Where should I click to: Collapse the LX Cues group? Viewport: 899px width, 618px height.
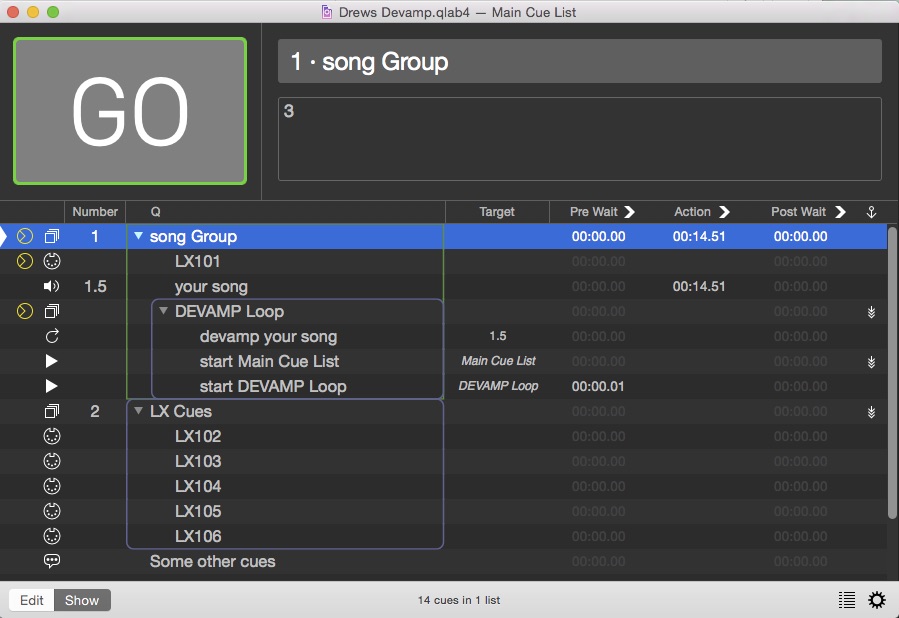pyautogui.click(x=138, y=412)
